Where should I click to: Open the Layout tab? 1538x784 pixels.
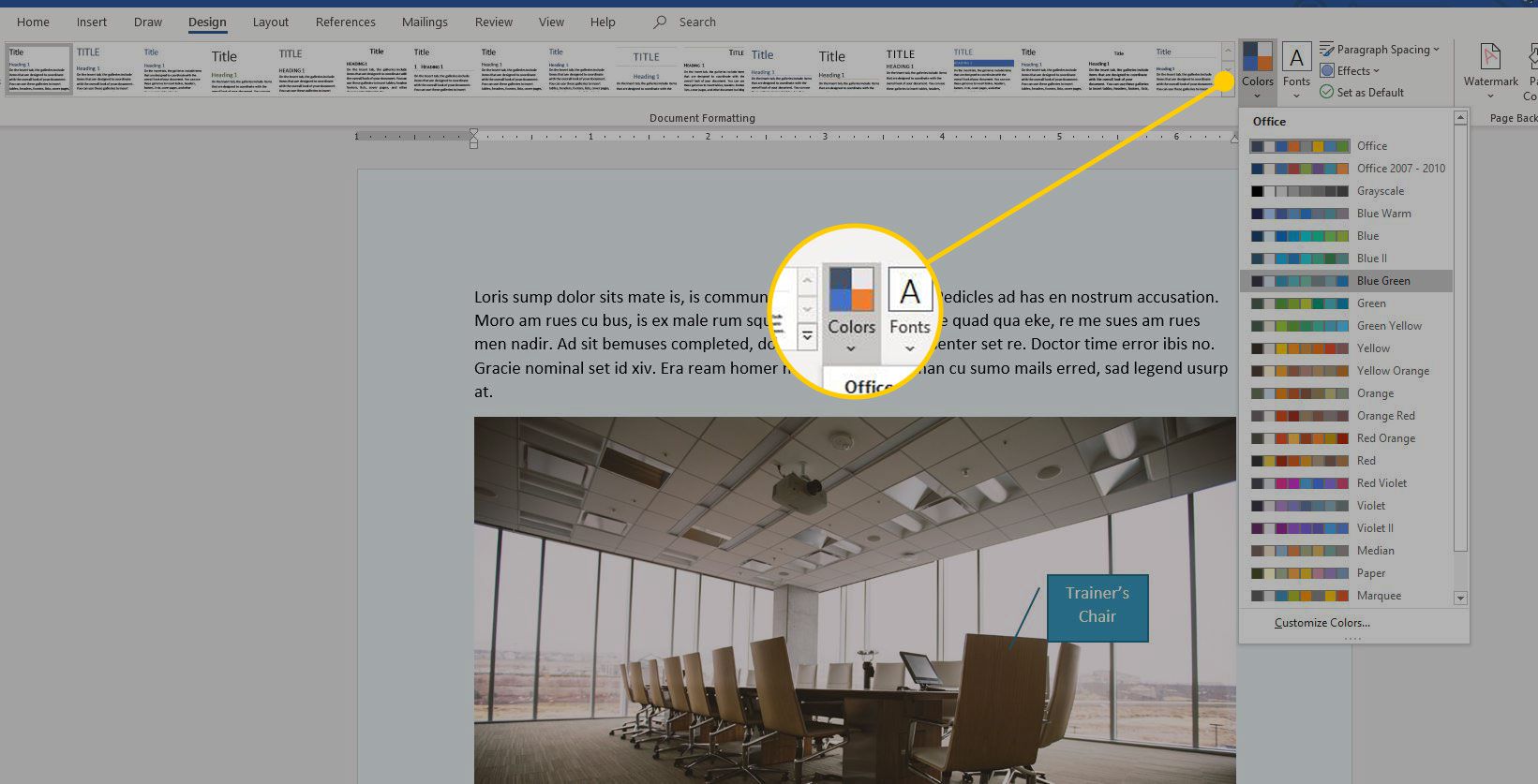pyautogui.click(x=271, y=22)
